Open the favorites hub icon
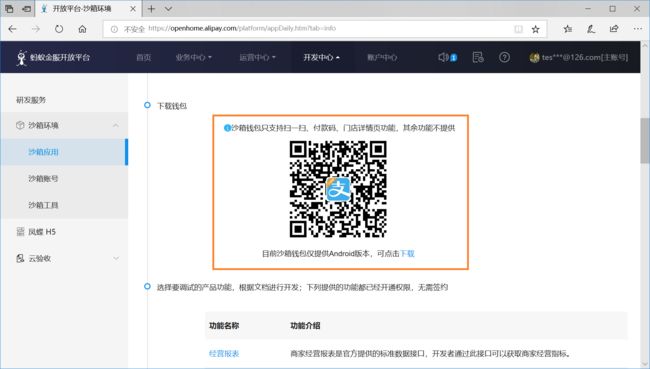The width and height of the screenshot is (650, 369). click(568, 29)
